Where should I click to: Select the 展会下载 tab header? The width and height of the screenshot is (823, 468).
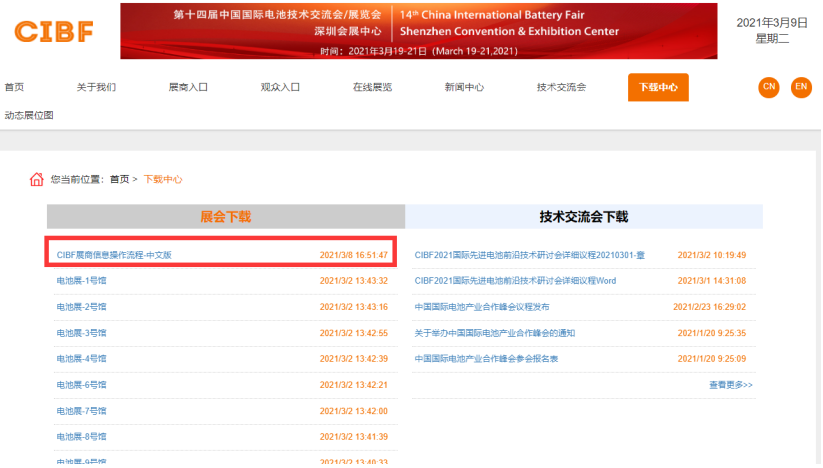(x=226, y=216)
